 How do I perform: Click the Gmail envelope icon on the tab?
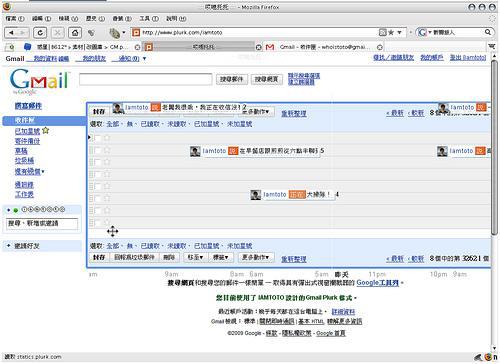click(x=270, y=47)
